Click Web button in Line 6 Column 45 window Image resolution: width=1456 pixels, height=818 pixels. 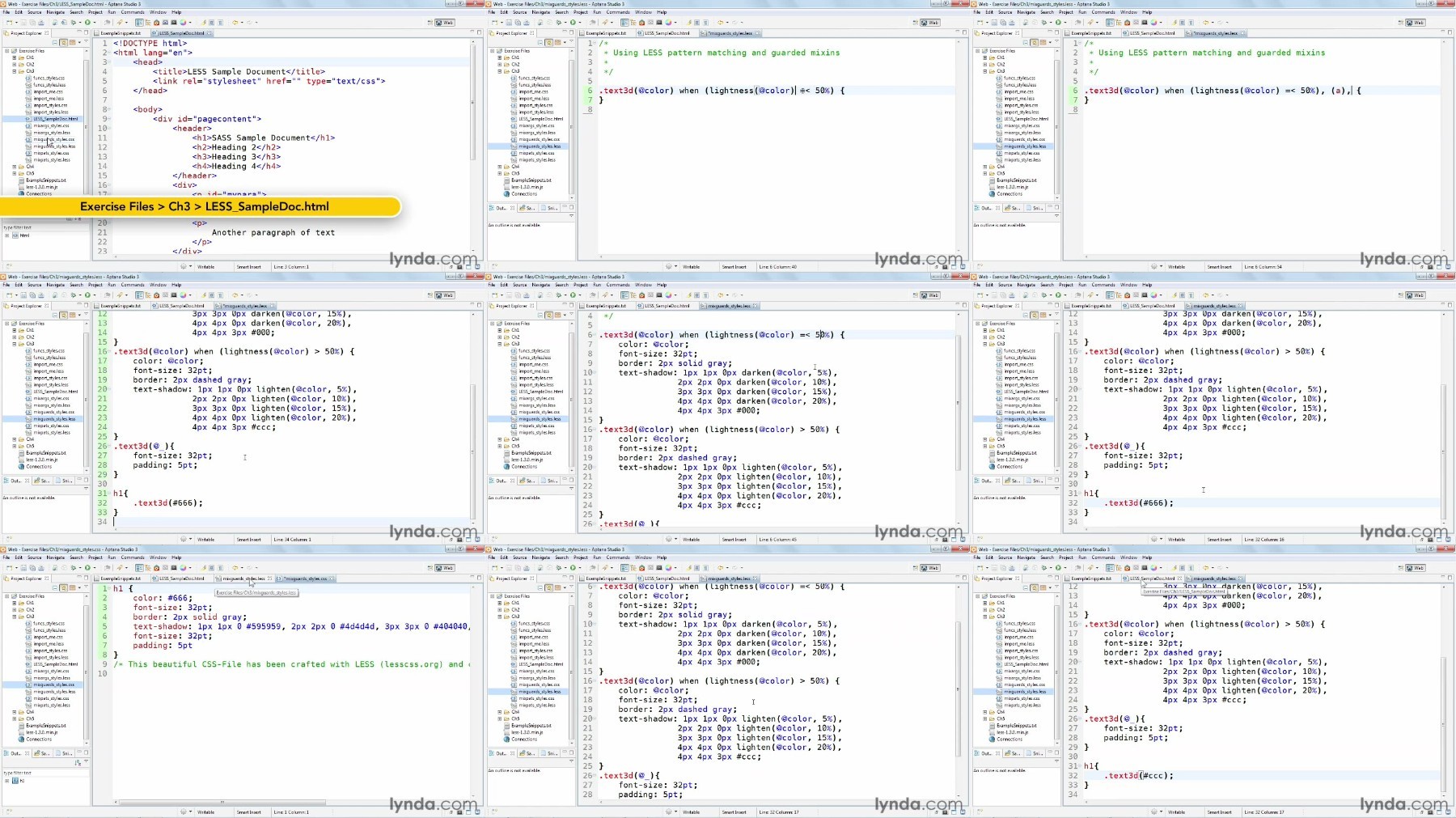tap(932, 295)
